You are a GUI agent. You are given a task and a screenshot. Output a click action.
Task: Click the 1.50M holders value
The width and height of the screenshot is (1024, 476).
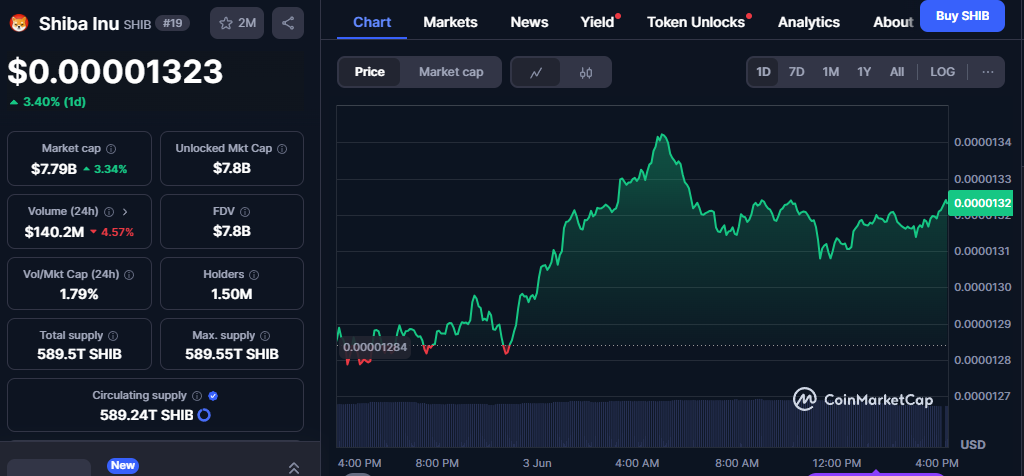click(232, 294)
